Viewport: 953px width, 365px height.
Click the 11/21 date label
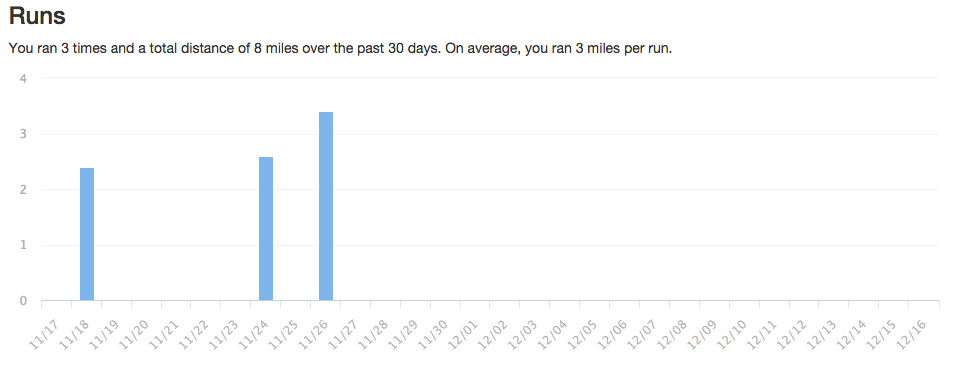tap(163, 335)
